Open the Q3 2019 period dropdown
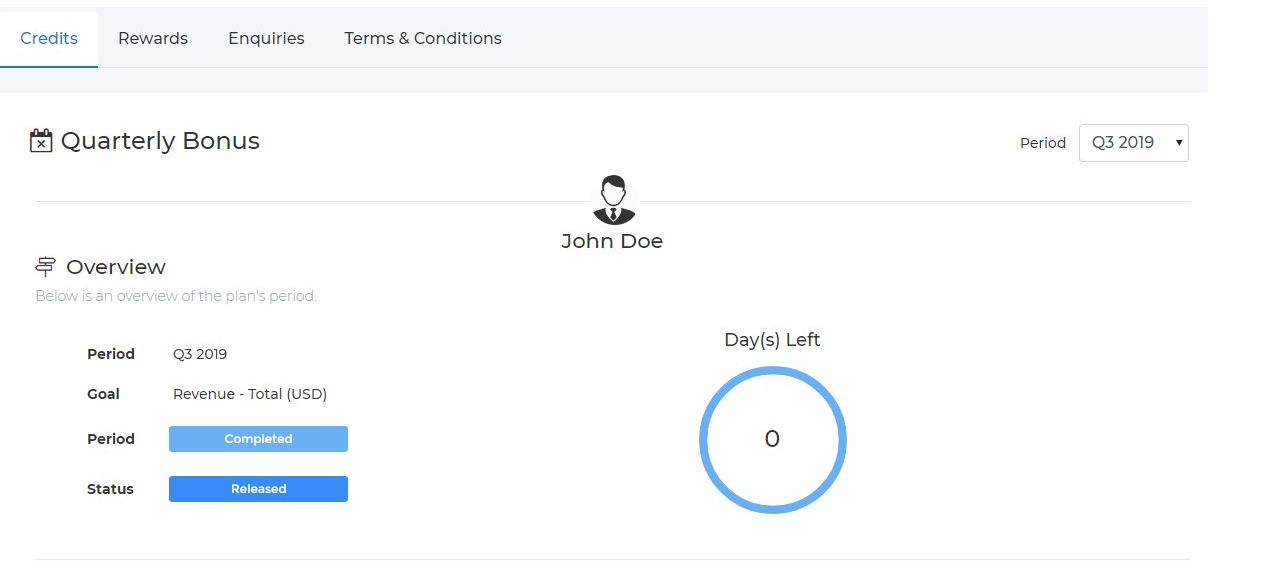Screen dimensions: 1261x569 [x=1133, y=142]
